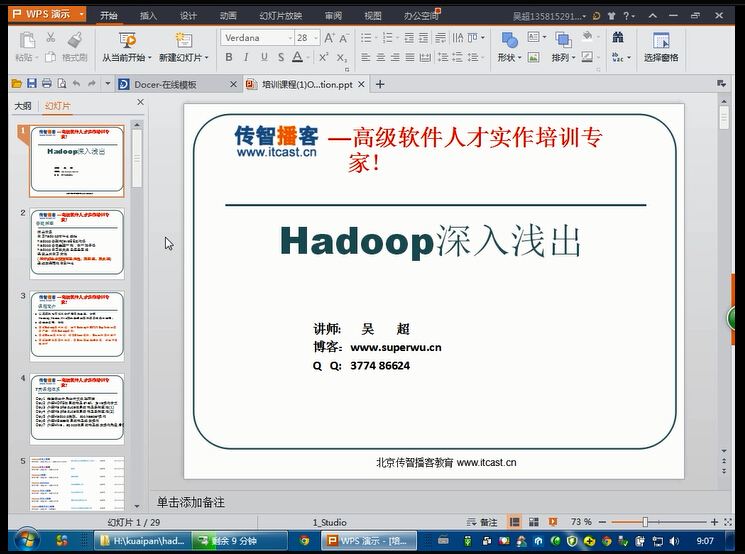Decrease font size with A- icon
This screenshot has width=745, height=554.
[x=344, y=38]
